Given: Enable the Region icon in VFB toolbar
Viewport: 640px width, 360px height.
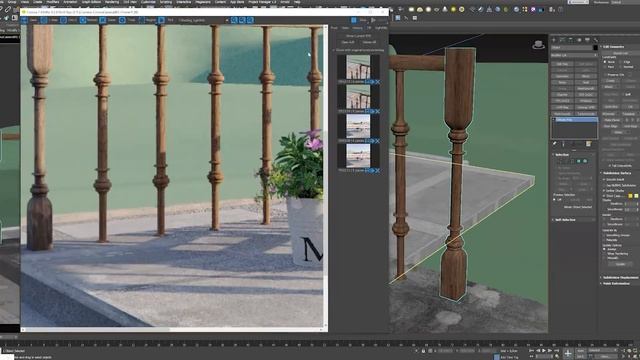Looking at the screenshot, I should [x=142, y=20].
